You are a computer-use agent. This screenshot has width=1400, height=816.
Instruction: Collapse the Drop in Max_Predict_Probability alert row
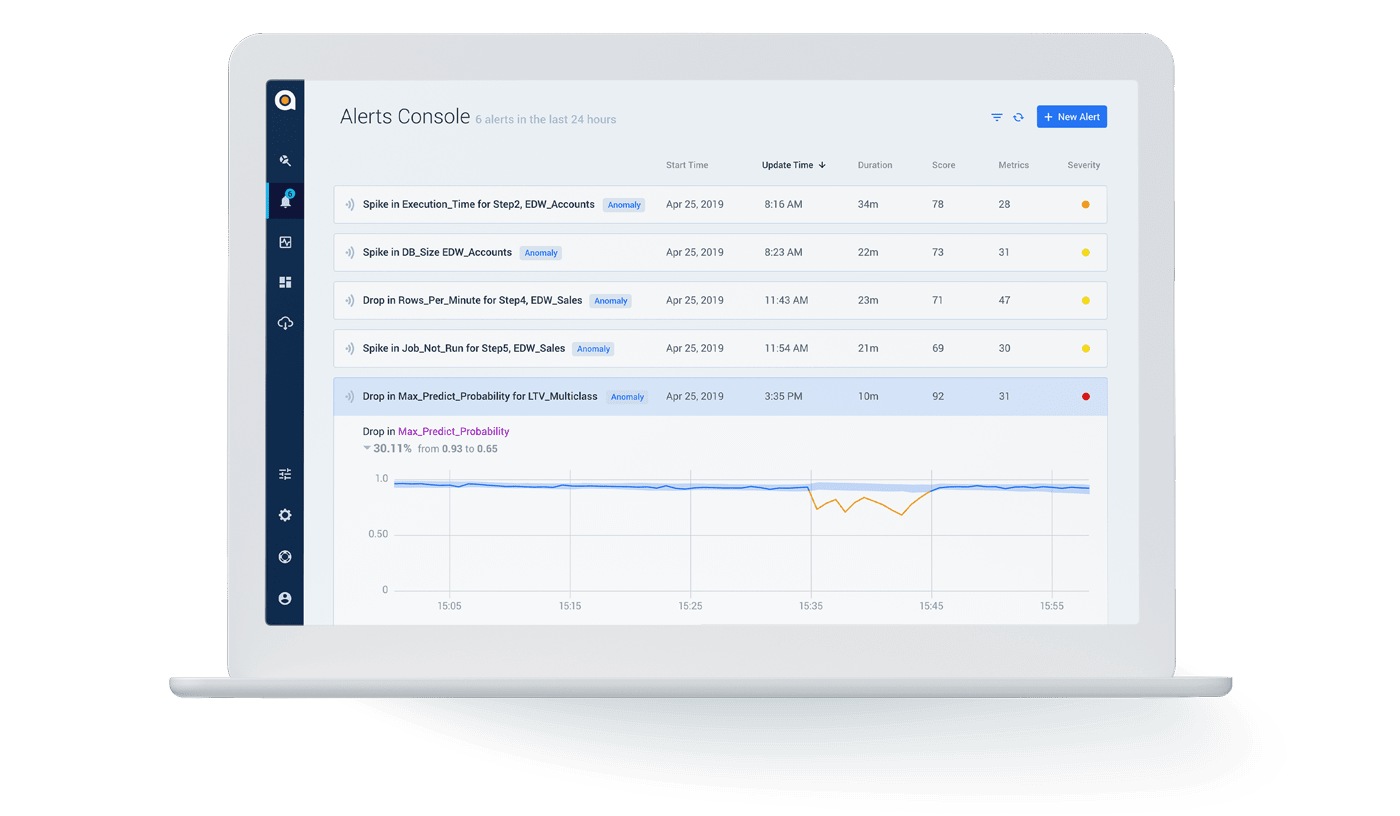pyautogui.click(x=720, y=396)
